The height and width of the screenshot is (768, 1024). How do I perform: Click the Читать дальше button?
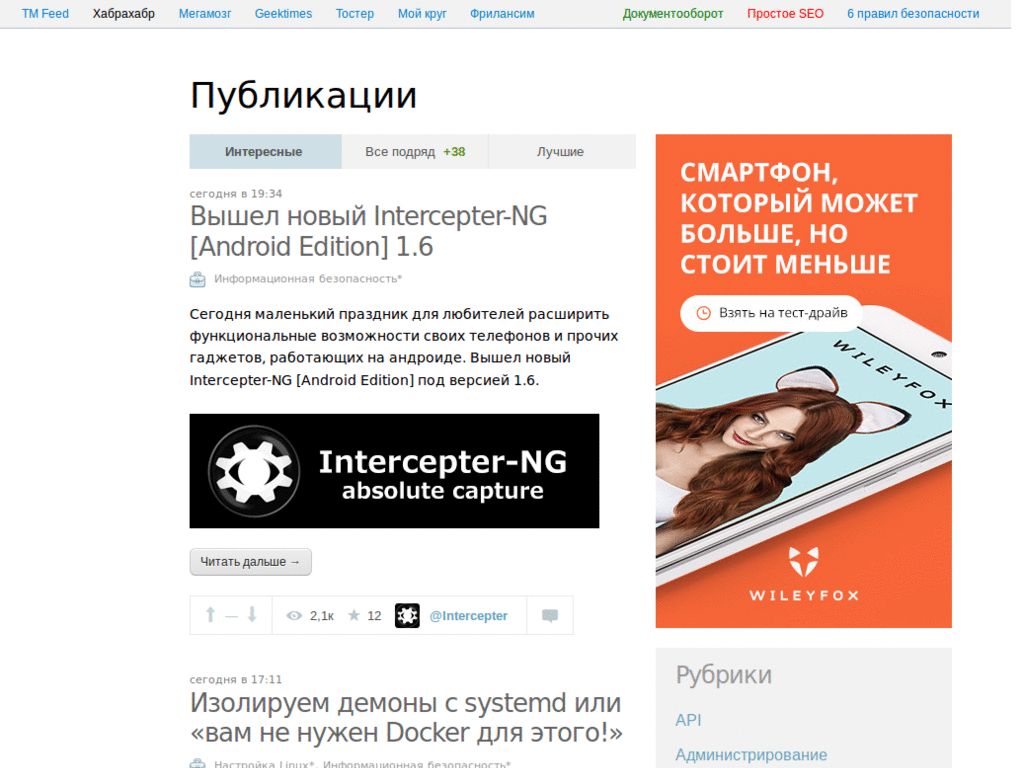pos(250,561)
